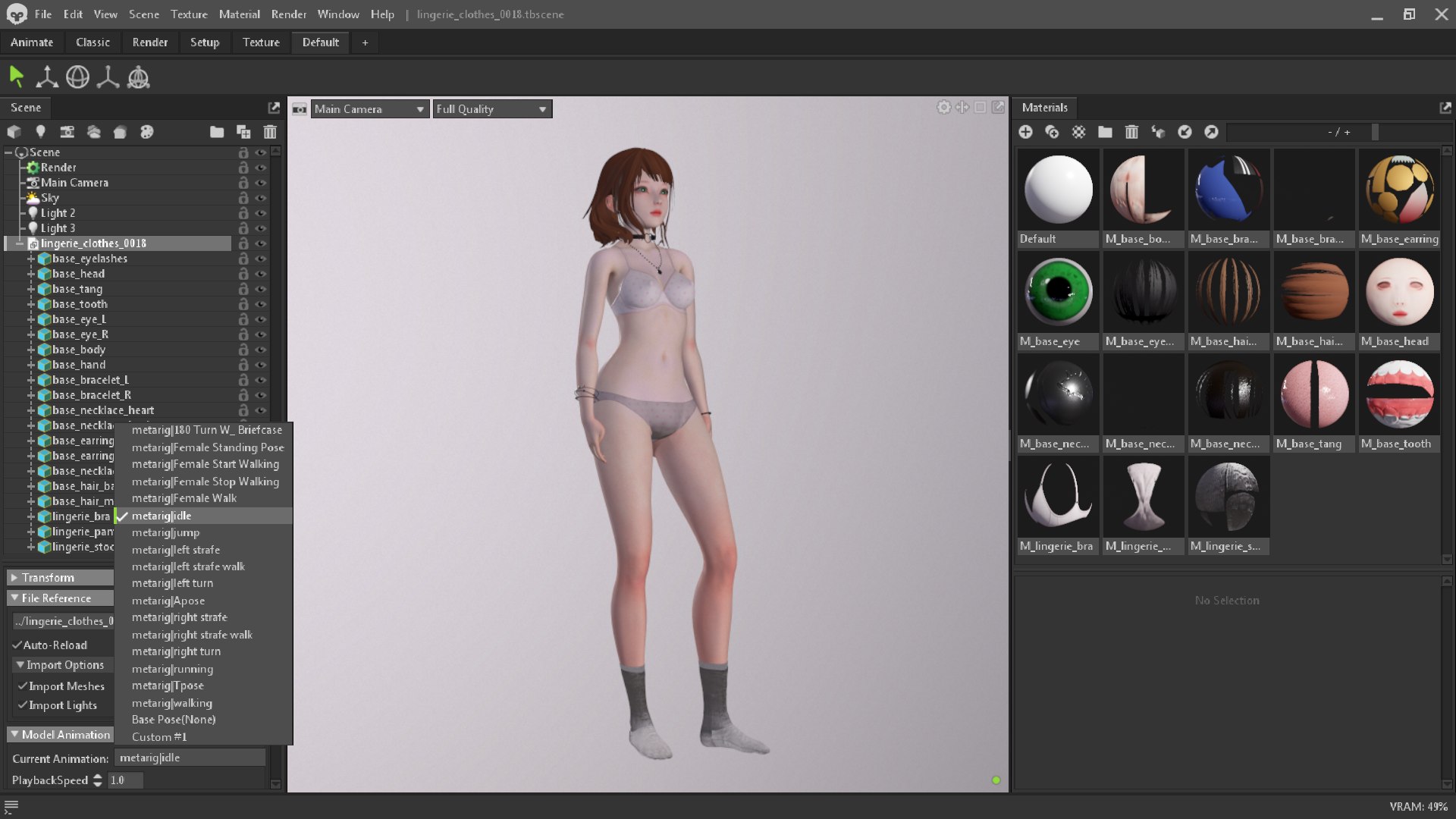
Task: Activate the scale gizmo tool
Action: pos(108,77)
